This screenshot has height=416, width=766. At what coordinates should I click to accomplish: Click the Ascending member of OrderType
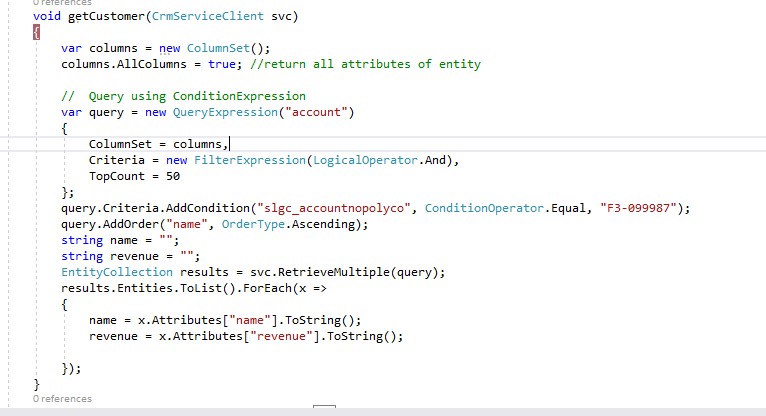[323, 225]
